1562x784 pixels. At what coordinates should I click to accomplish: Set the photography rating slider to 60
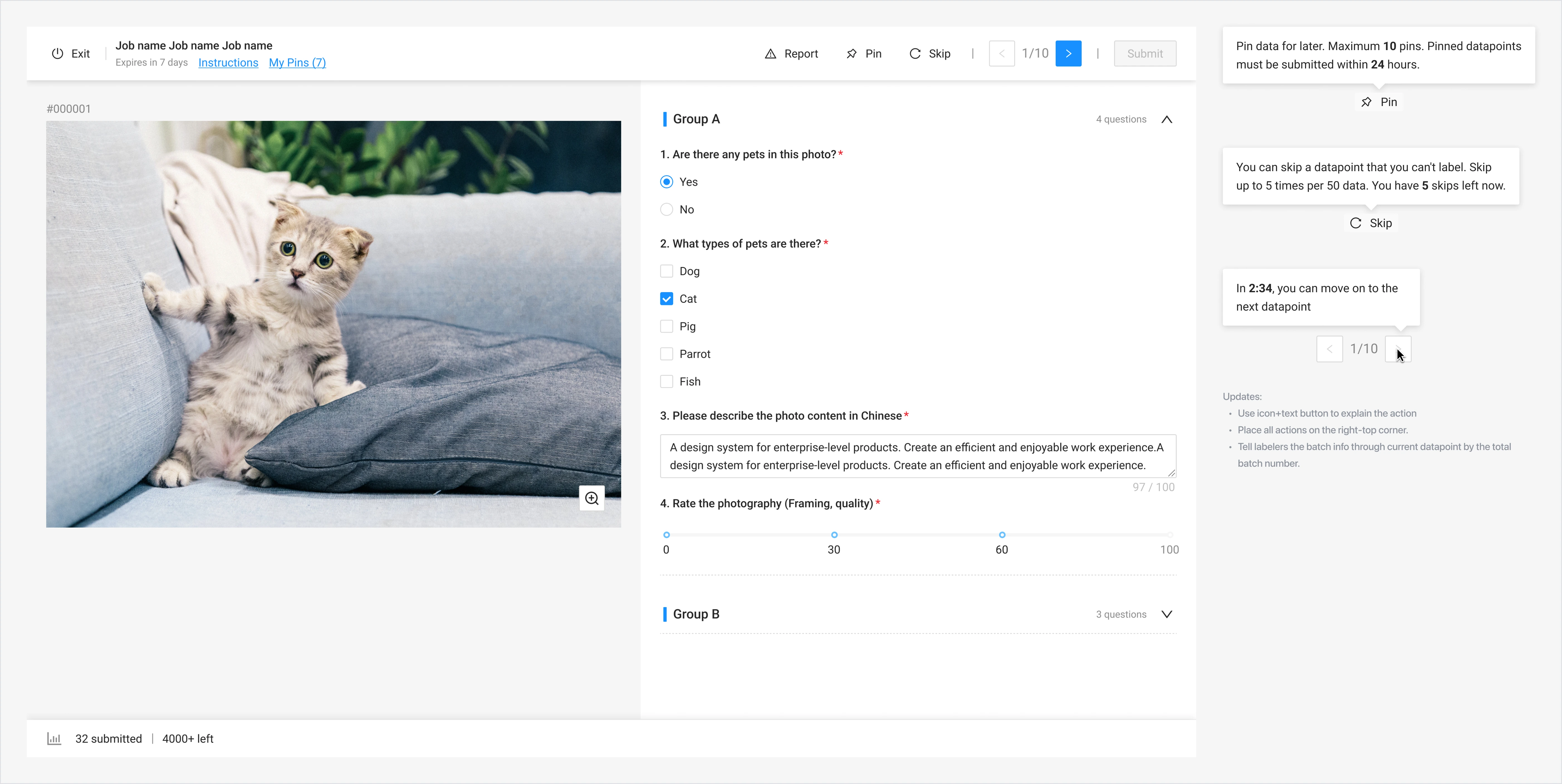(x=1002, y=535)
